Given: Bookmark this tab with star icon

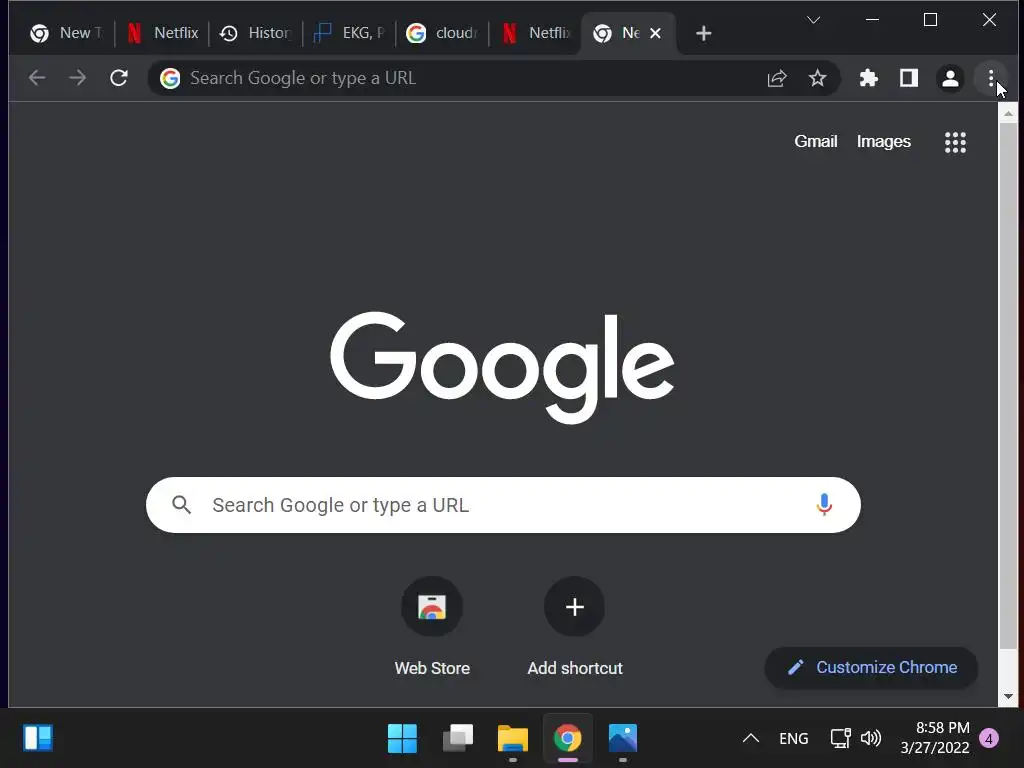Looking at the screenshot, I should coord(817,78).
